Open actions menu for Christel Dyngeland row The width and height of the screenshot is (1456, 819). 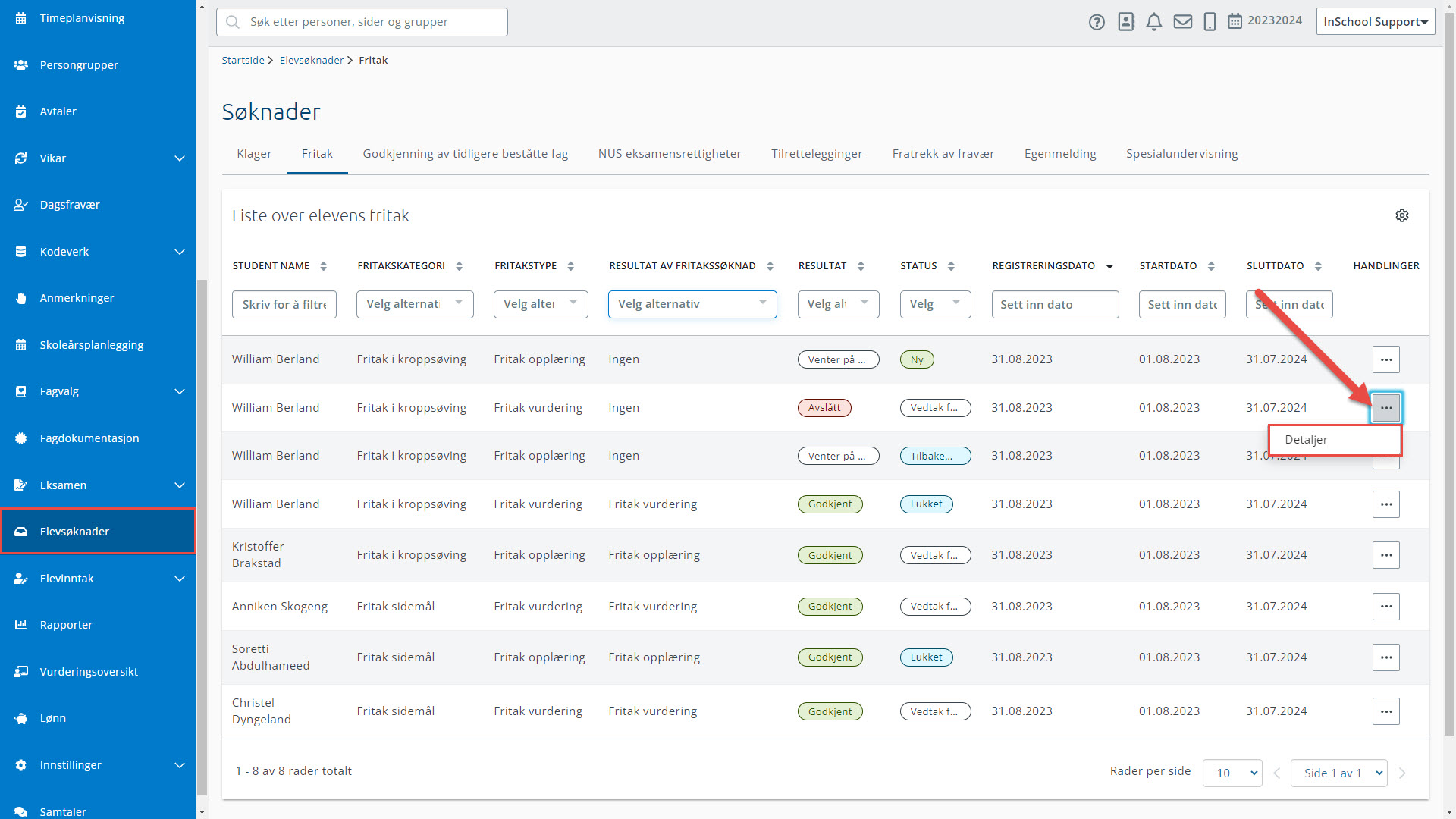point(1385,711)
